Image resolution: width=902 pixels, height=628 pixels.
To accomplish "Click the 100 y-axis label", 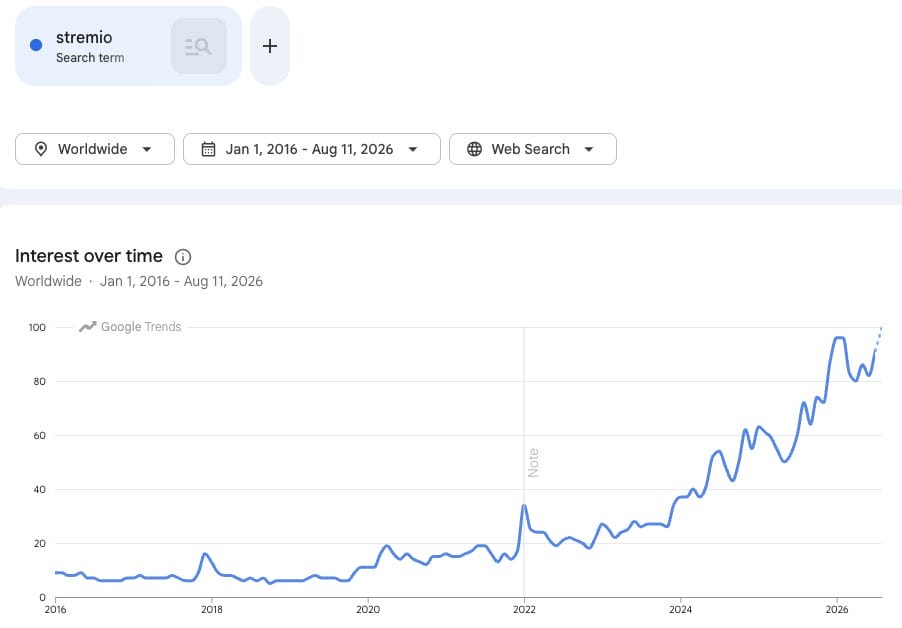I will point(37,327).
